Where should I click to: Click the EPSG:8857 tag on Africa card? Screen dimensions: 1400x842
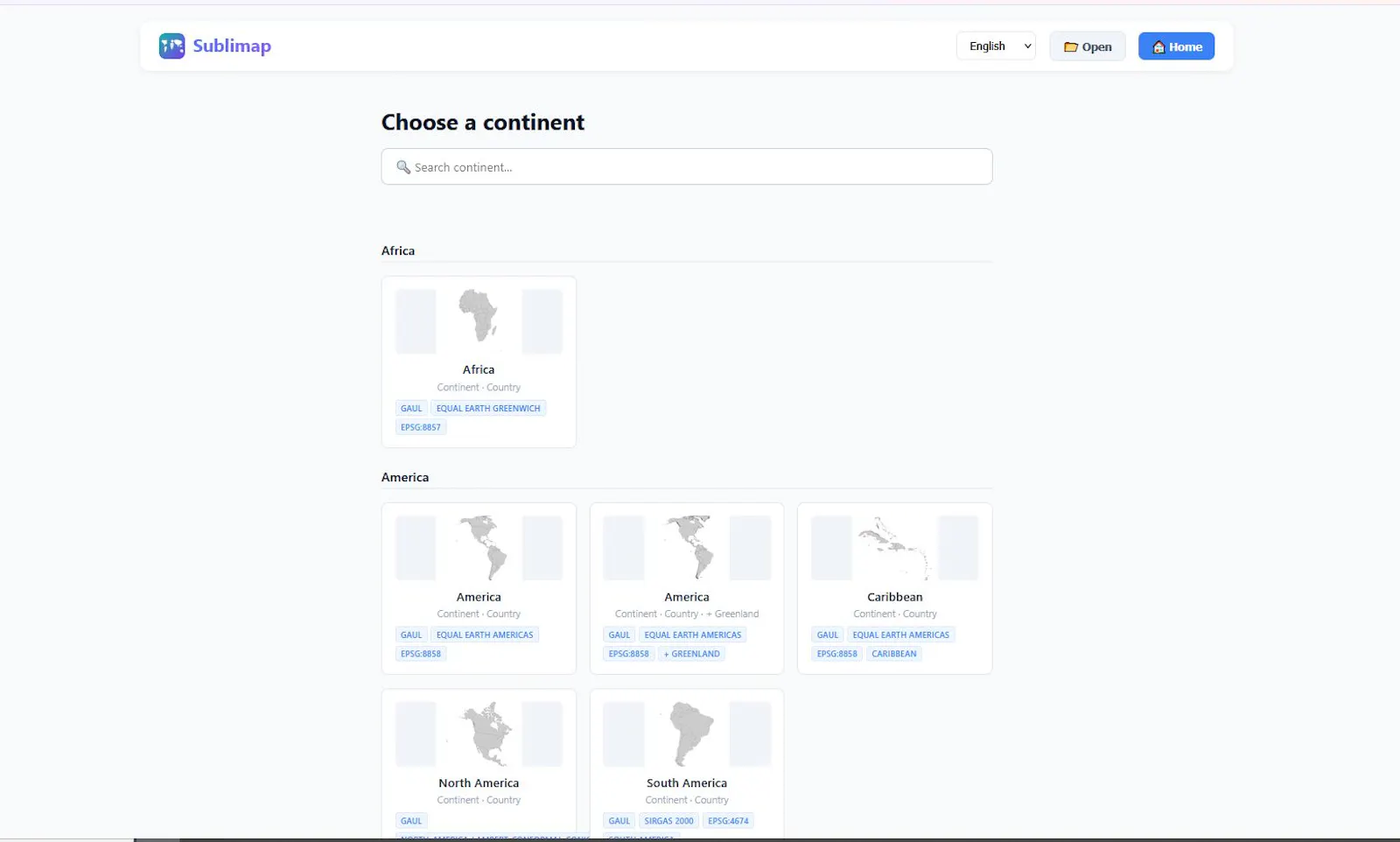pyautogui.click(x=421, y=427)
